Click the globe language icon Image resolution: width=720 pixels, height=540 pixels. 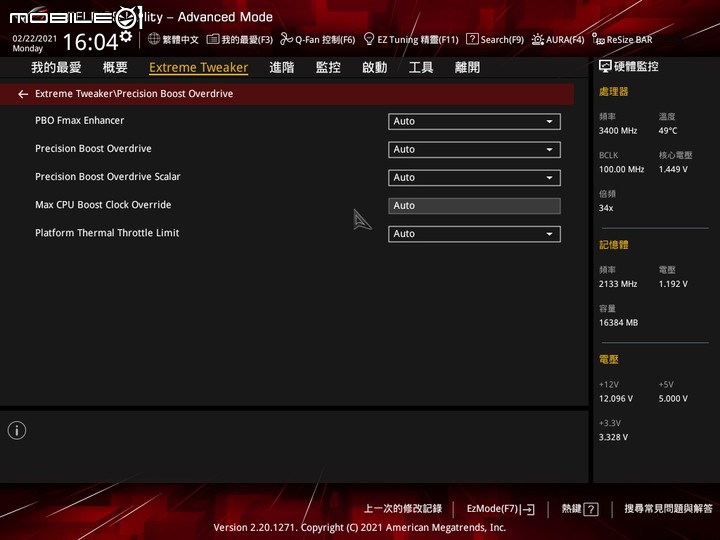click(154, 39)
